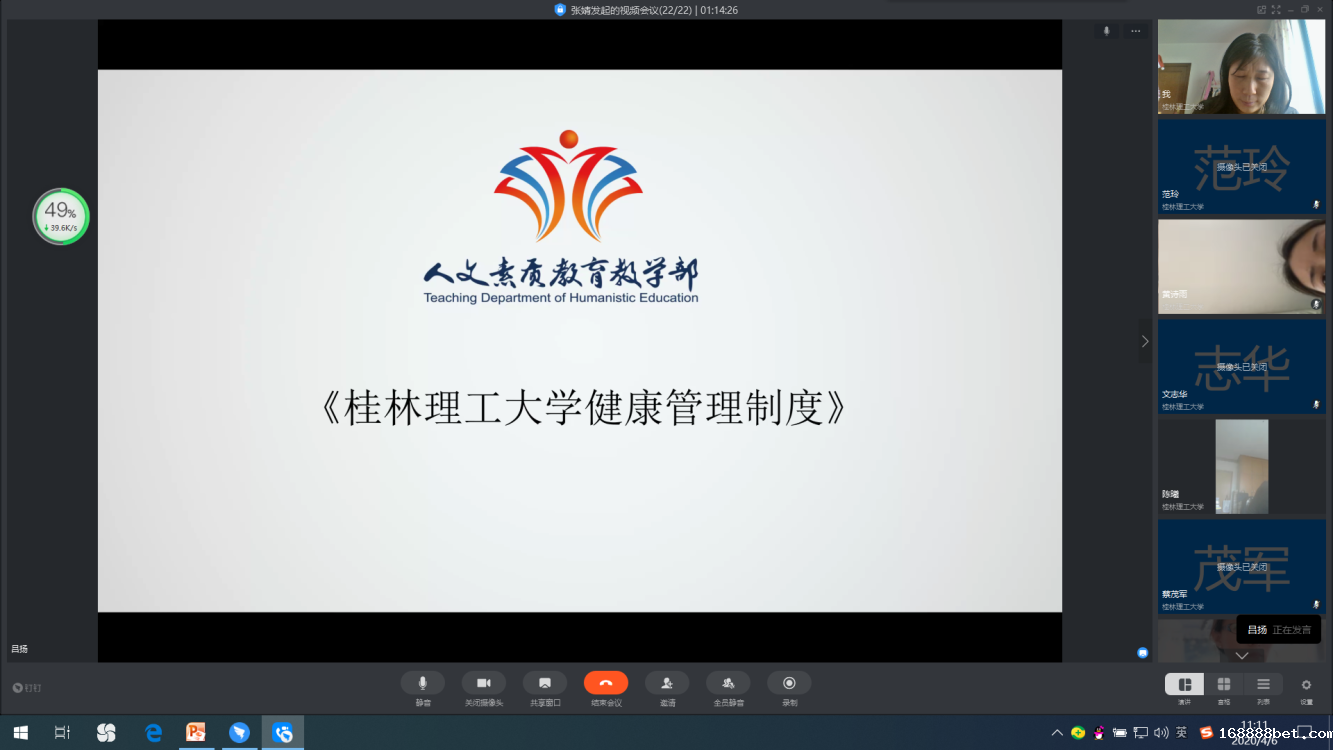Open the three-dots menu above shared screen

(x=1136, y=32)
